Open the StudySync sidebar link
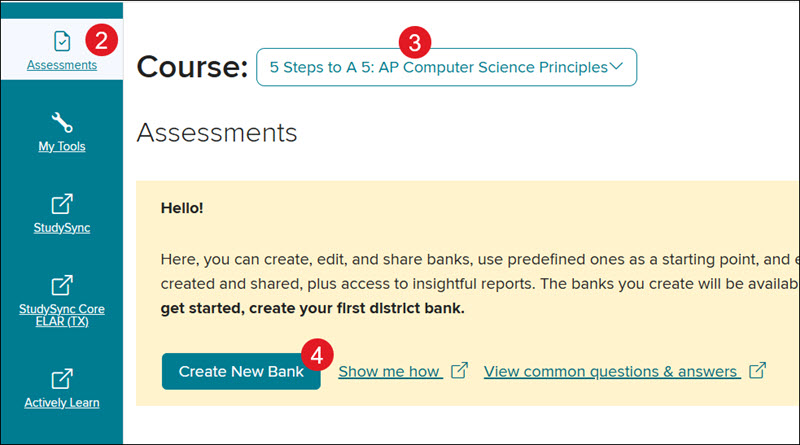The height and width of the screenshot is (445, 800). point(62,228)
